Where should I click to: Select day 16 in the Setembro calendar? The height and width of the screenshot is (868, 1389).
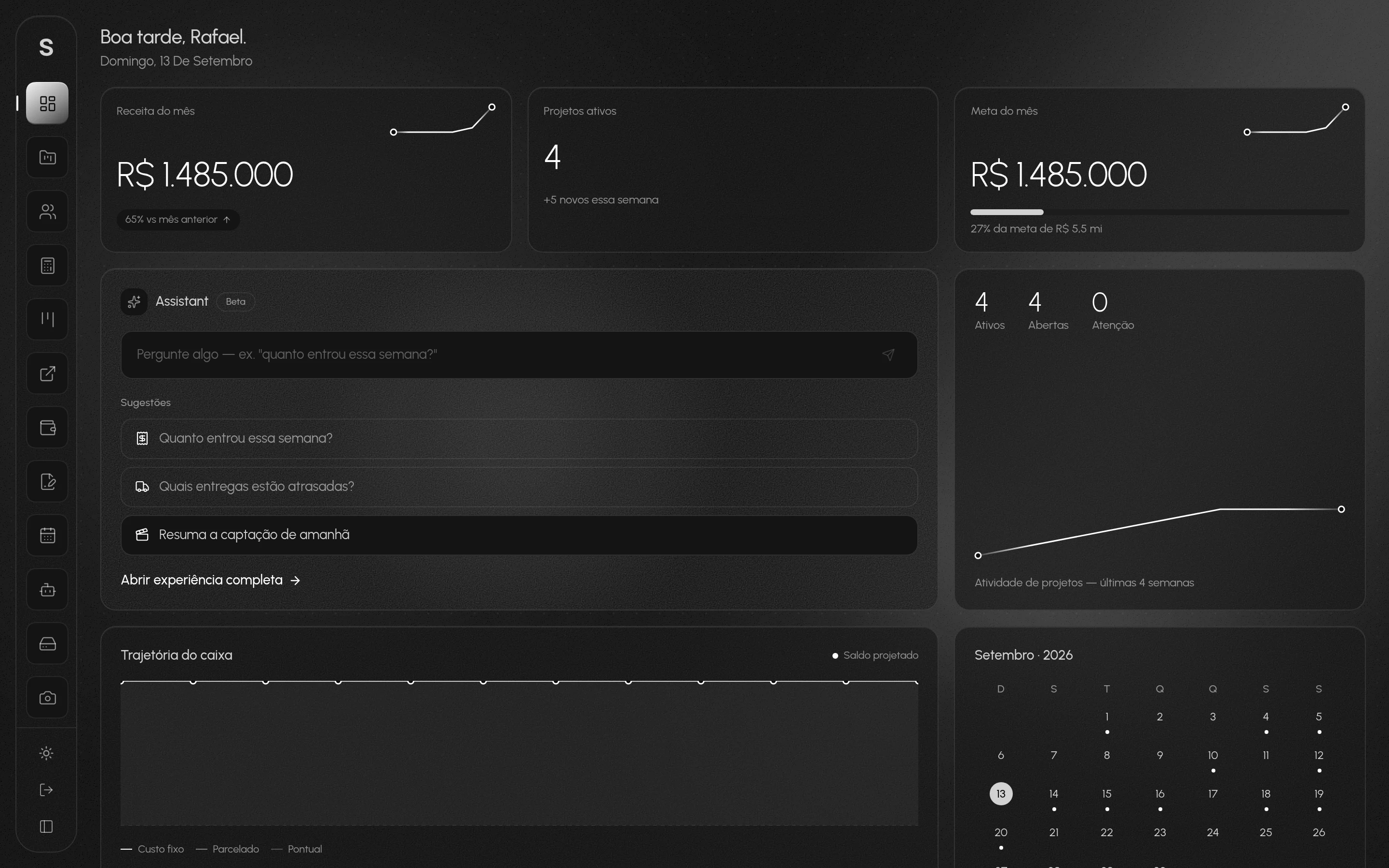tap(1159, 794)
